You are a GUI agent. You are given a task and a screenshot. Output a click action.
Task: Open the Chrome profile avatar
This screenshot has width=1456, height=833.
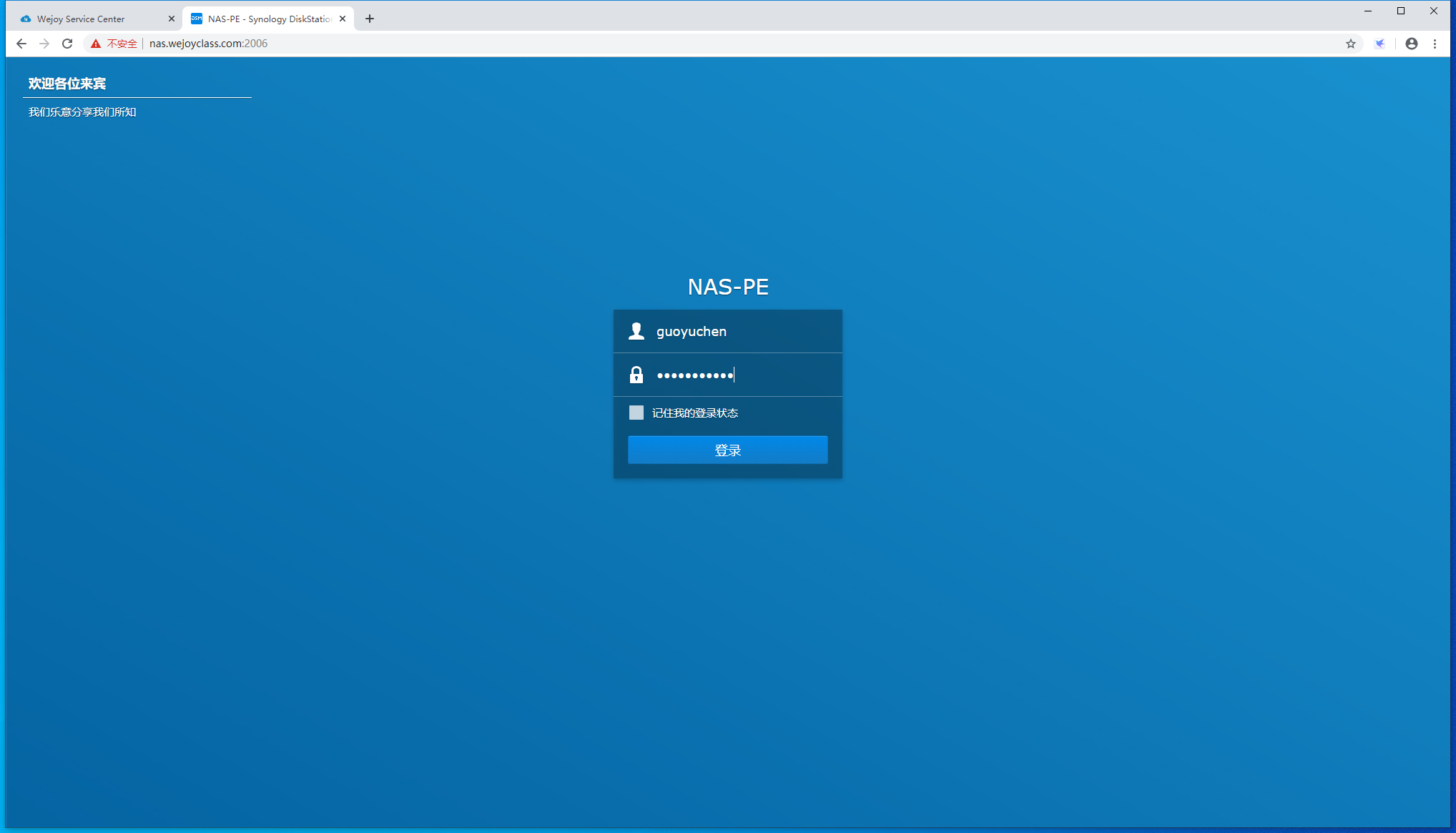coord(1411,44)
